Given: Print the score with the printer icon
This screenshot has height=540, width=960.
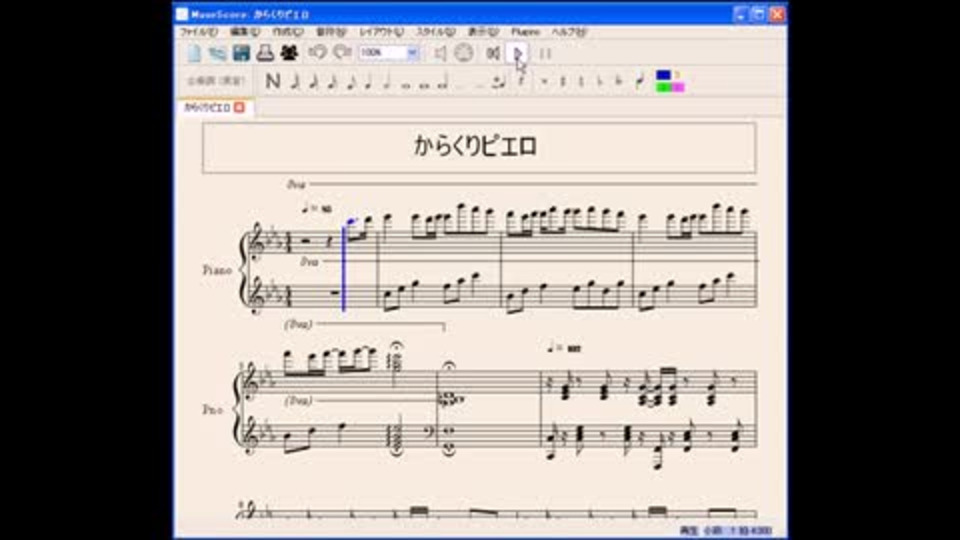Looking at the screenshot, I should (265, 53).
